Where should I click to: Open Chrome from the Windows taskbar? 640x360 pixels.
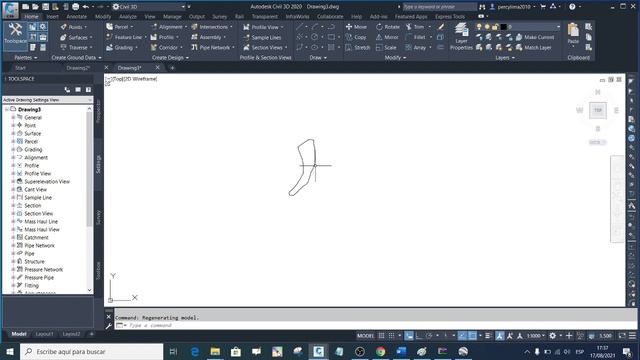[x=380, y=351]
